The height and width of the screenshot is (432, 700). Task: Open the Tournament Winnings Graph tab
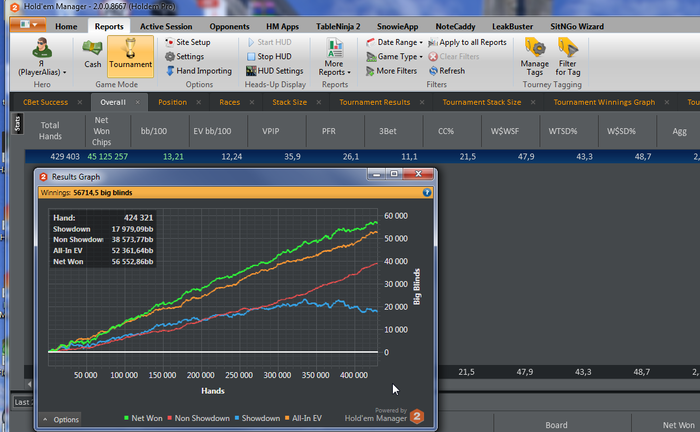click(604, 102)
